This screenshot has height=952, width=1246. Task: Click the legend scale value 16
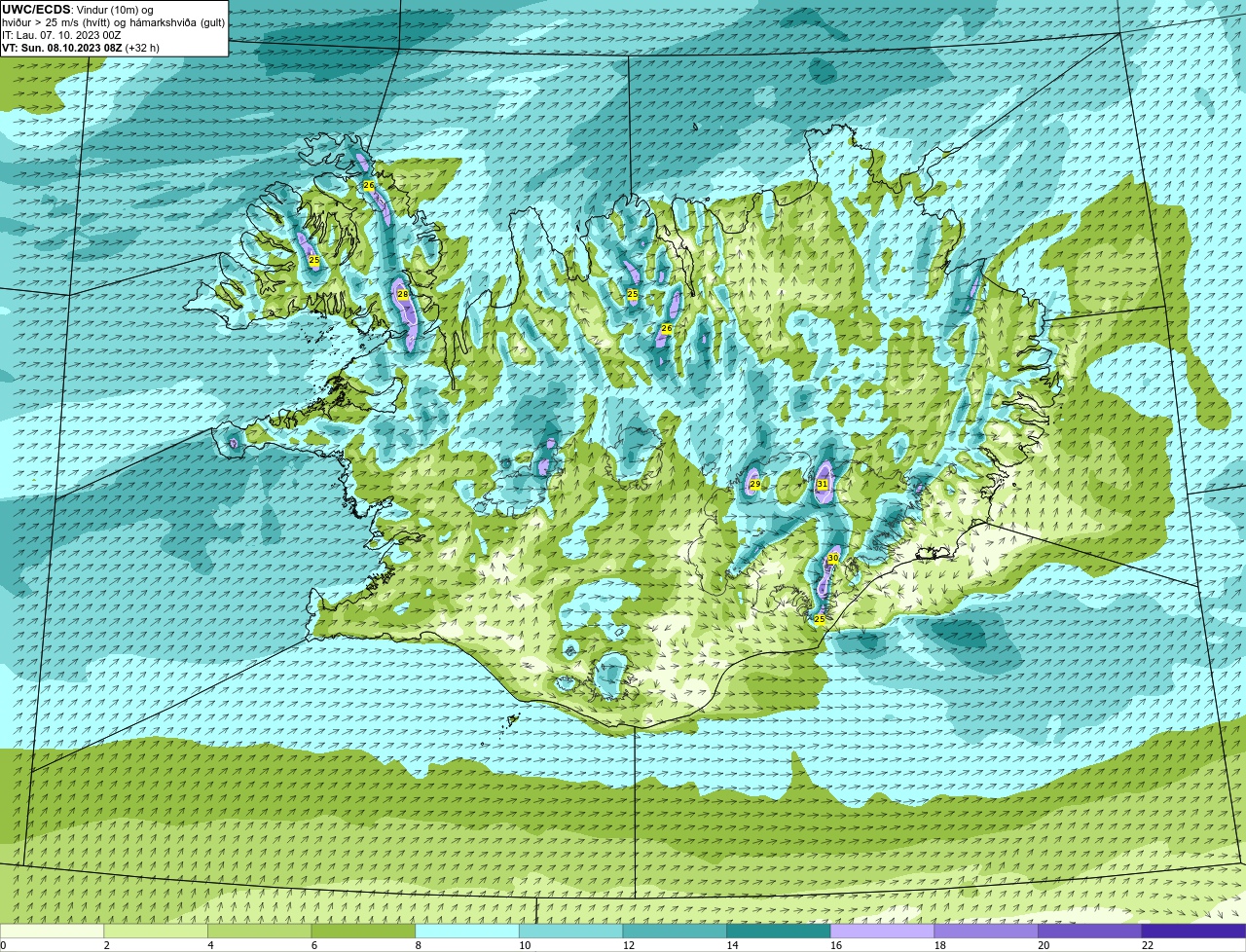point(836,945)
